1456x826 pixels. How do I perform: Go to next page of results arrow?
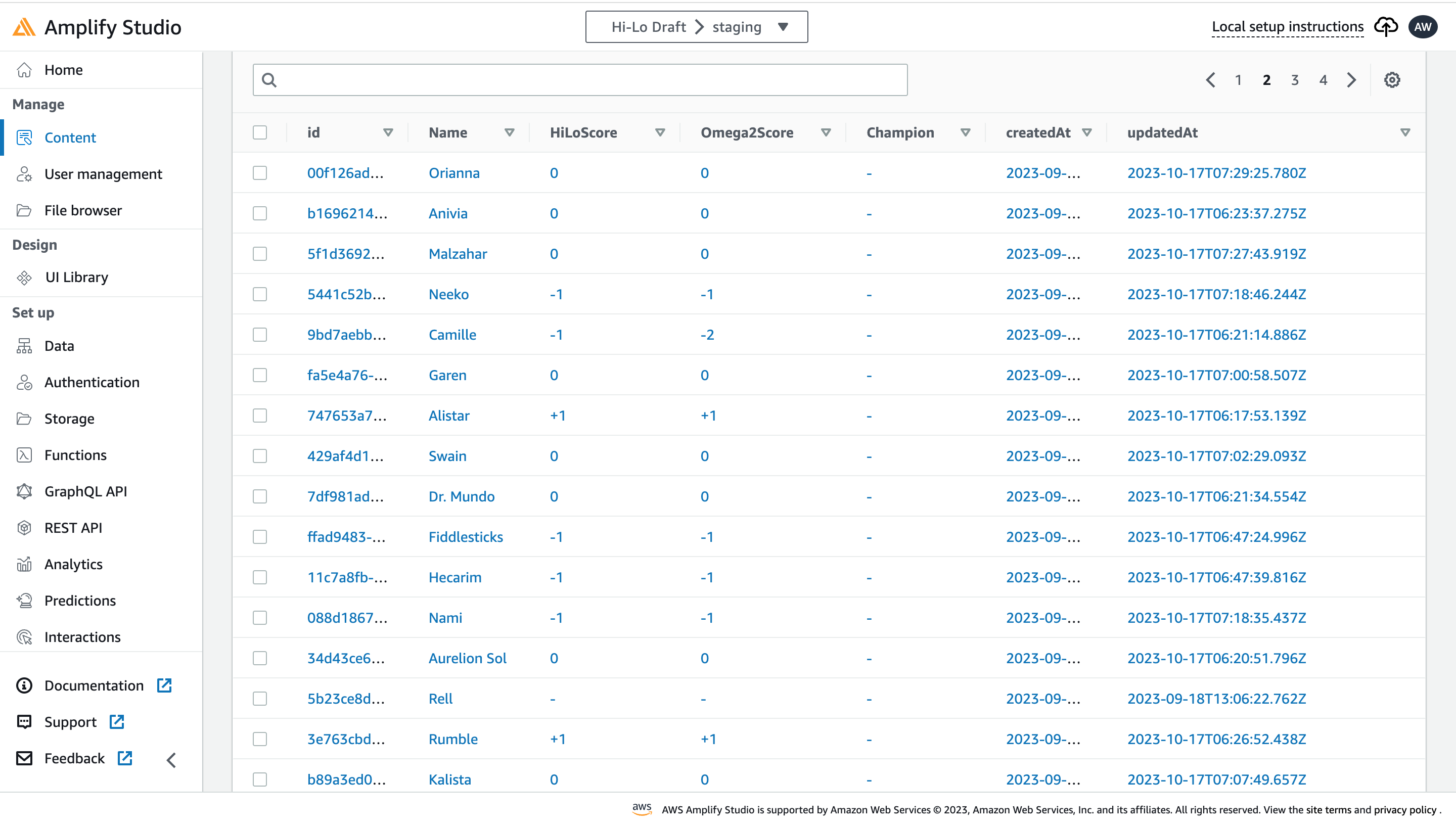tap(1352, 80)
